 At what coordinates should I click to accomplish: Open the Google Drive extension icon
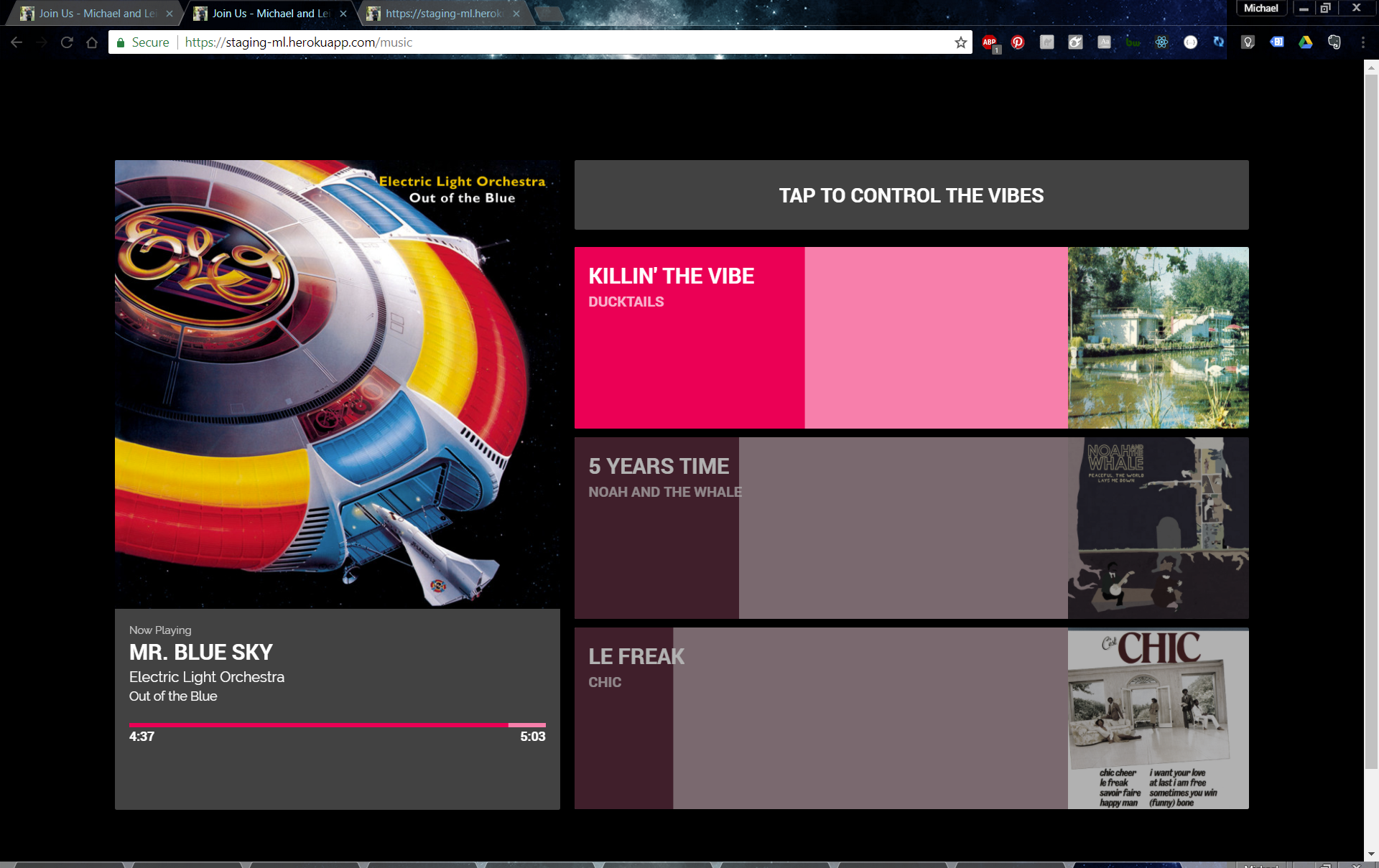click(x=1305, y=42)
